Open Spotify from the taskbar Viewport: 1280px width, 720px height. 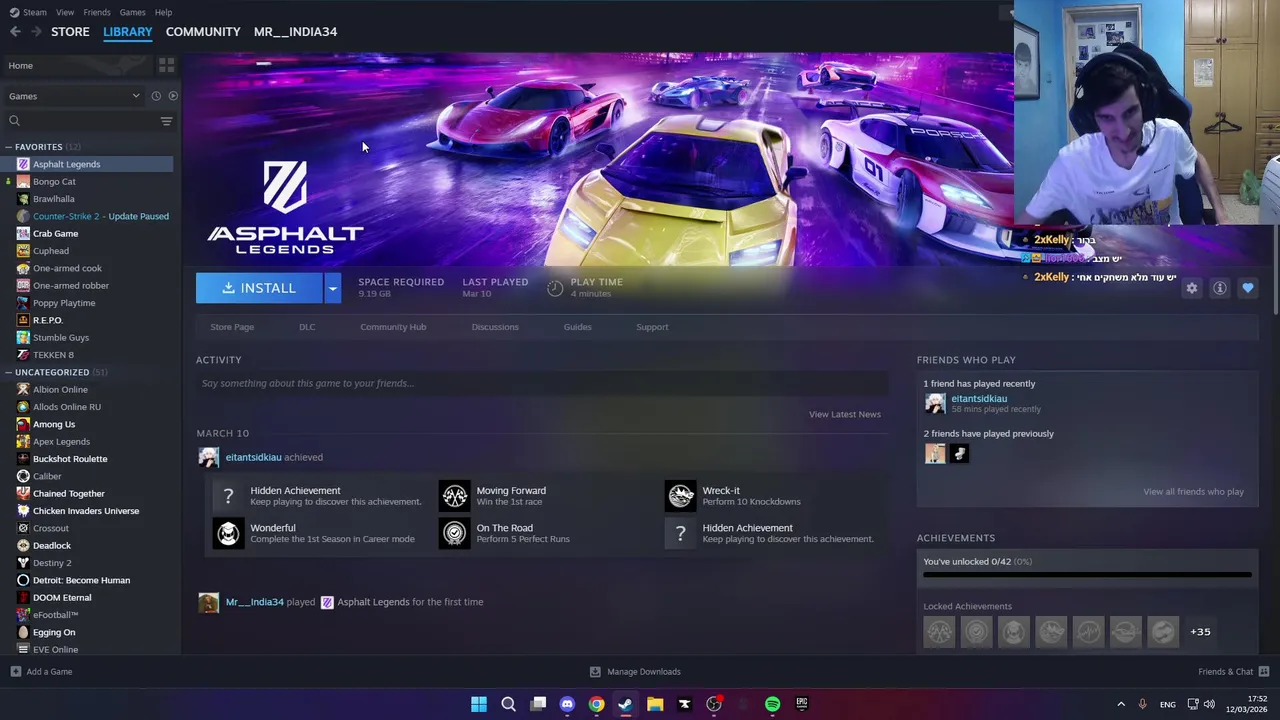coord(772,704)
